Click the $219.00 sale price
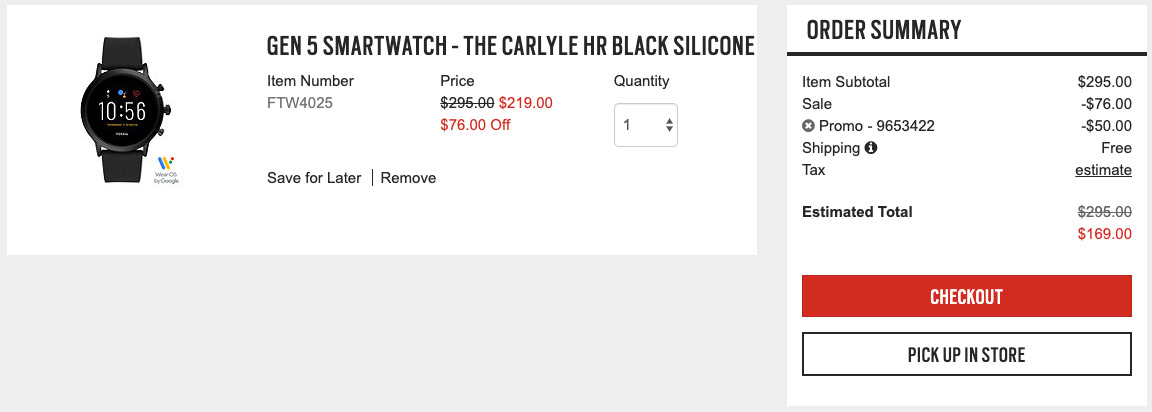Image resolution: width=1152 pixels, height=412 pixels. pos(525,102)
